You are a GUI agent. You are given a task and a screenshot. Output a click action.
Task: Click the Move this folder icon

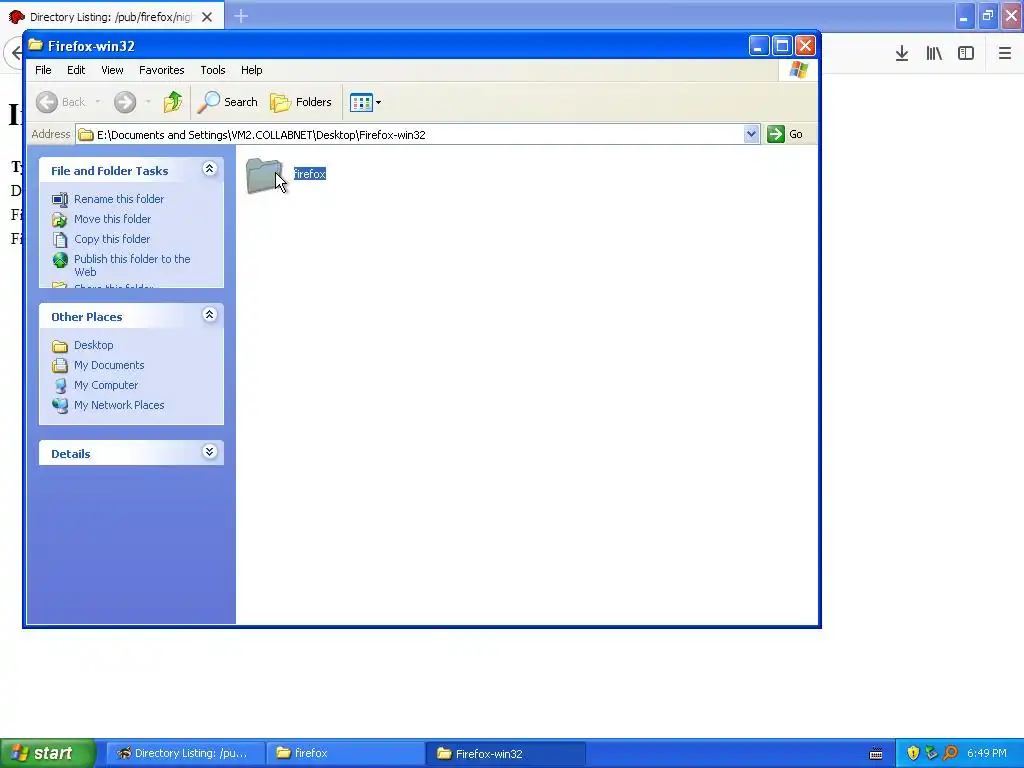point(59,219)
